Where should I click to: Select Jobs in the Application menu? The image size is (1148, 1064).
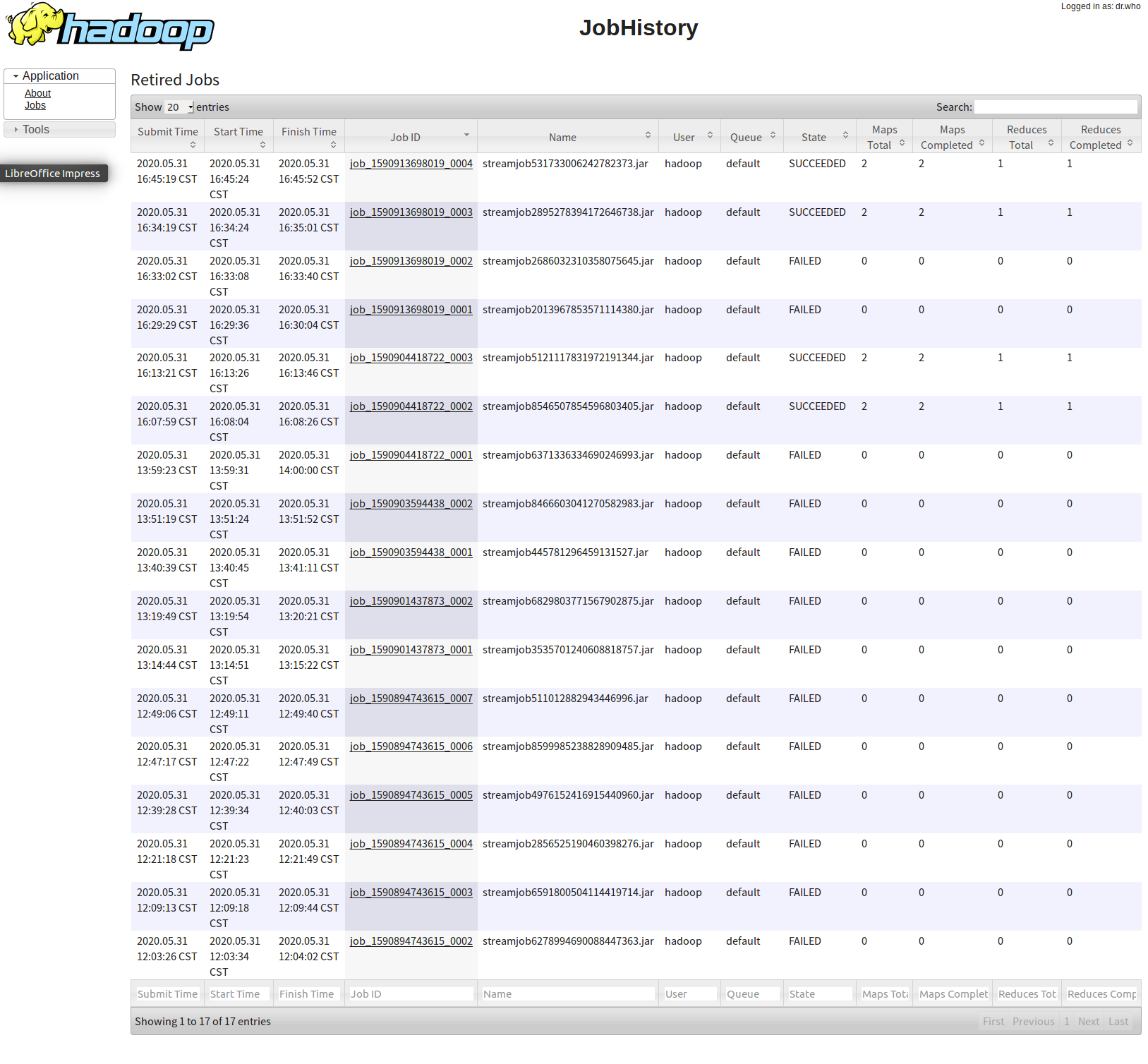(35, 105)
